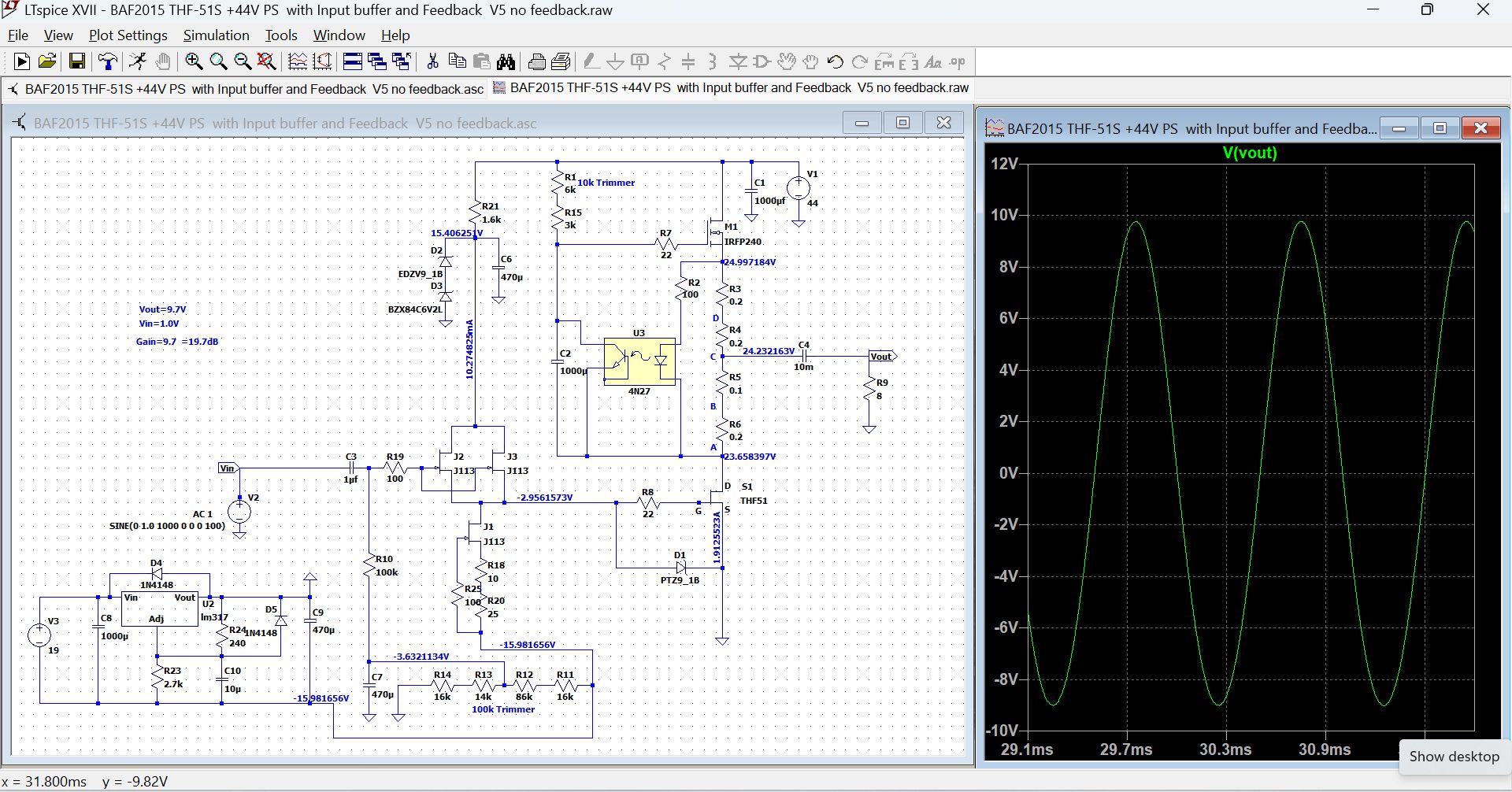The width and height of the screenshot is (1512, 792).
Task: Halt the simulation with the hand icon
Action: click(x=162, y=61)
